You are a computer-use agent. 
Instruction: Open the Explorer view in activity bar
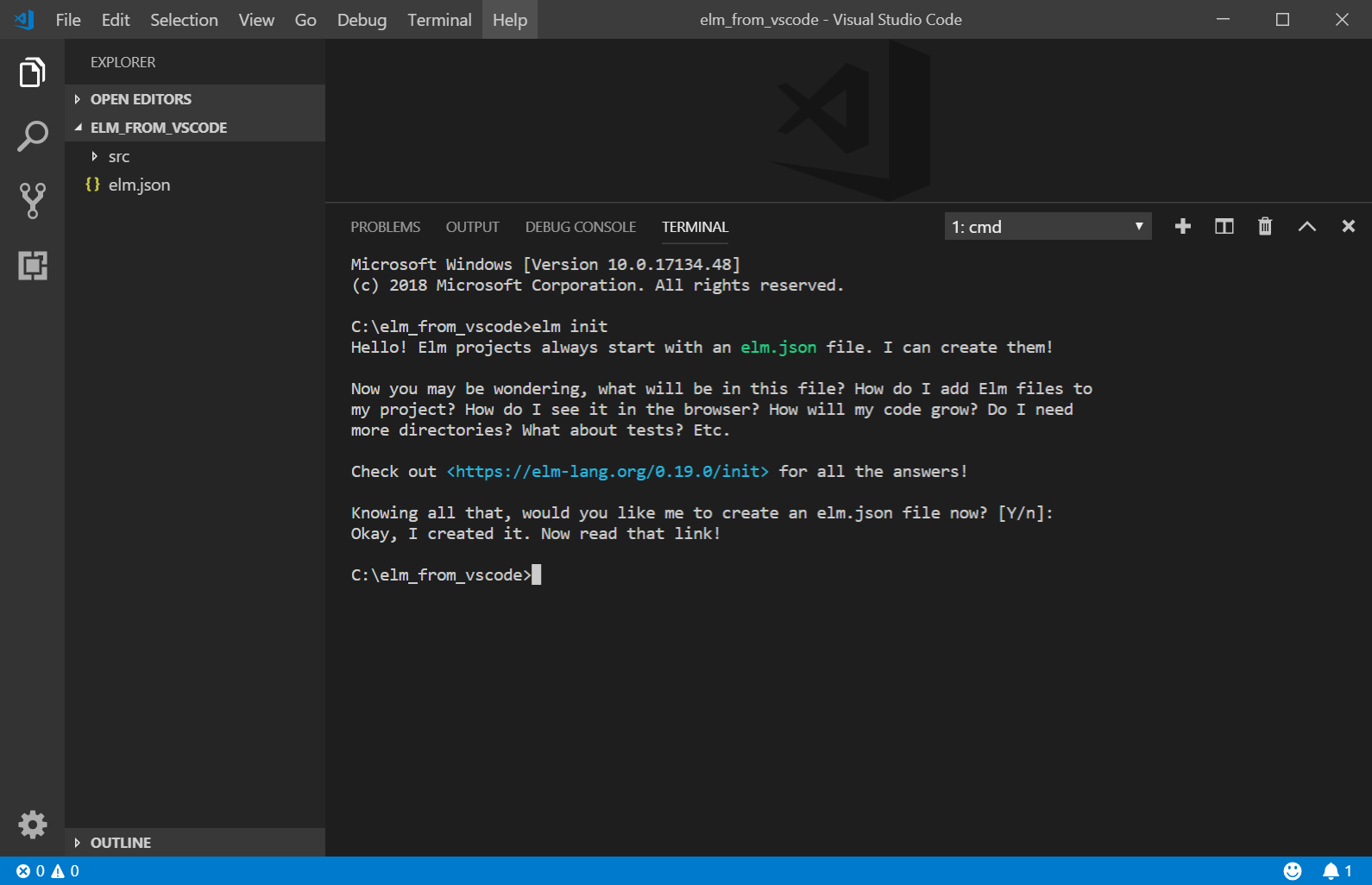(32, 72)
